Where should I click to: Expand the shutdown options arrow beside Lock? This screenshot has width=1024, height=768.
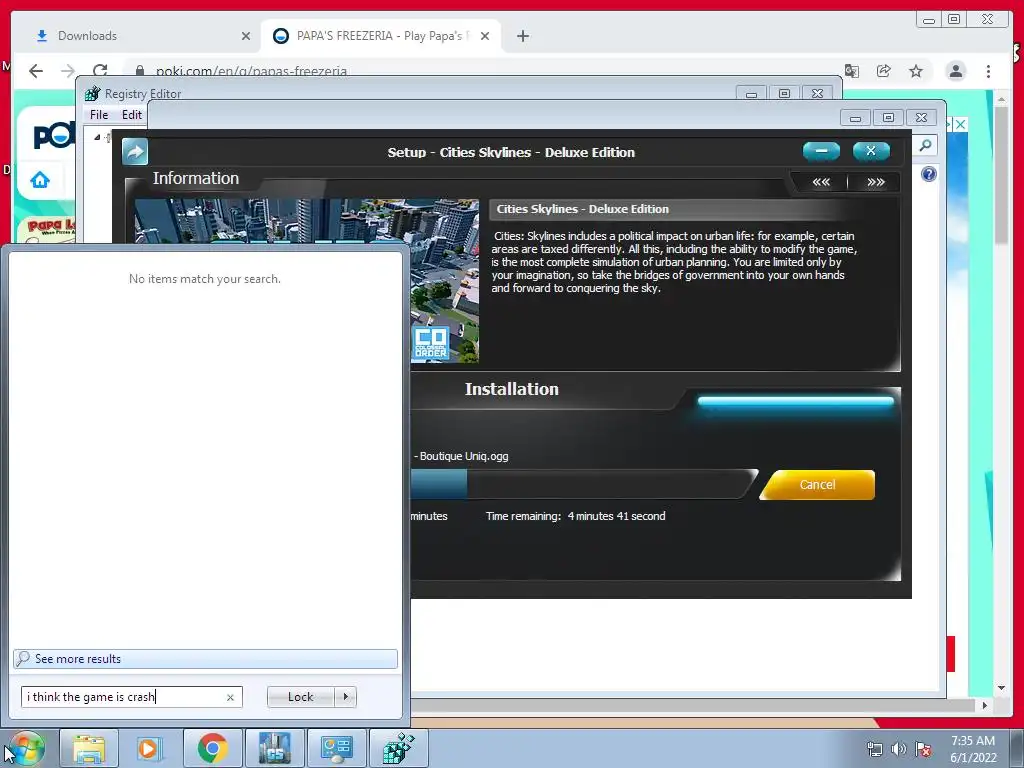[345, 697]
